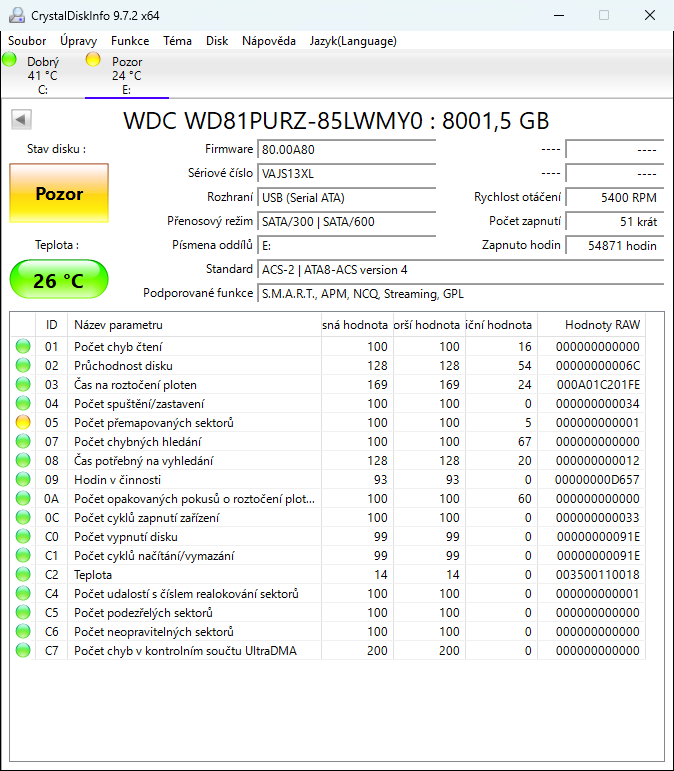
Task: Click raw value 000A01C201FE
Action: [x=598, y=385]
